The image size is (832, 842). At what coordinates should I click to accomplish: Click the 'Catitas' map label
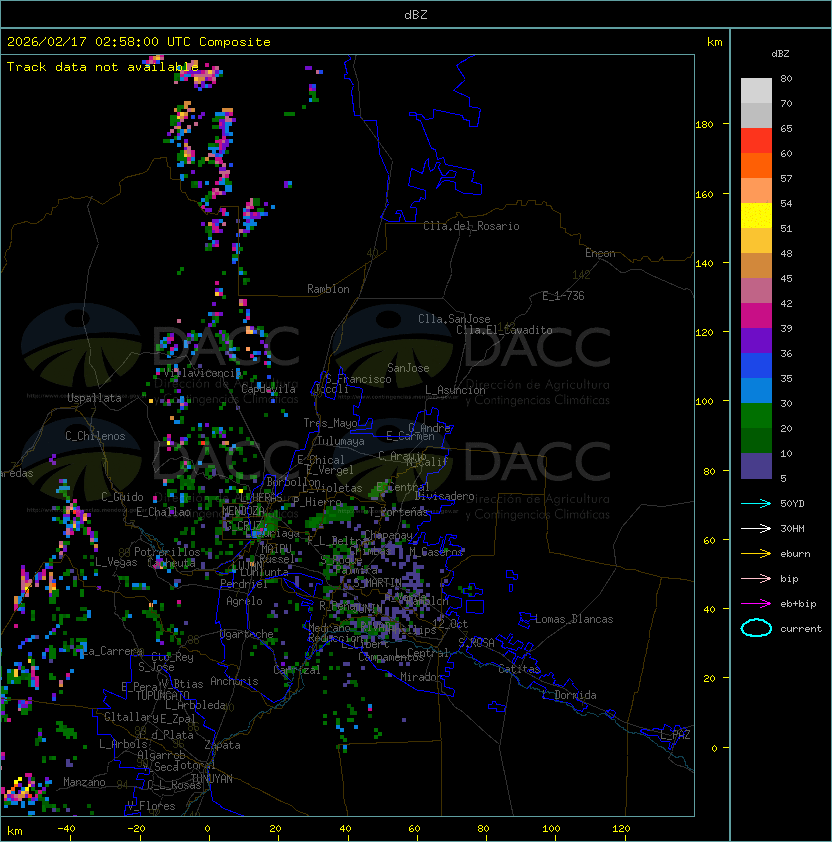(519, 669)
